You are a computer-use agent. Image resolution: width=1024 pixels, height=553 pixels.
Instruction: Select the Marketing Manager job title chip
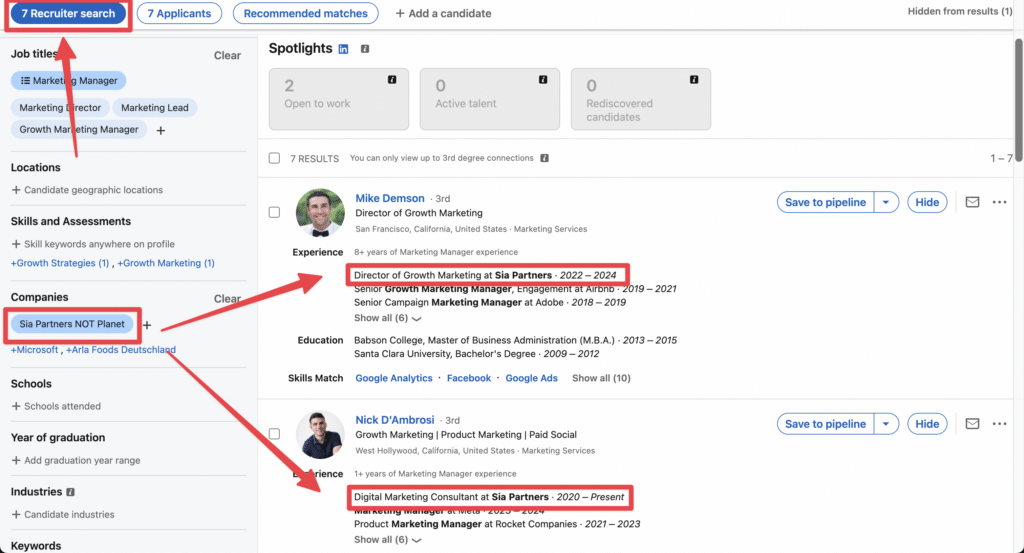coord(69,80)
